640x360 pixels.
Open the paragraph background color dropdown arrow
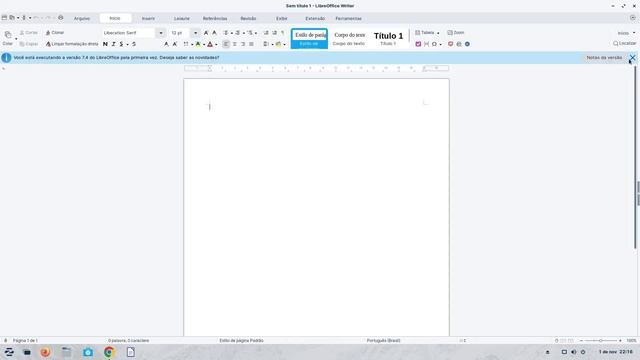coord(284,44)
